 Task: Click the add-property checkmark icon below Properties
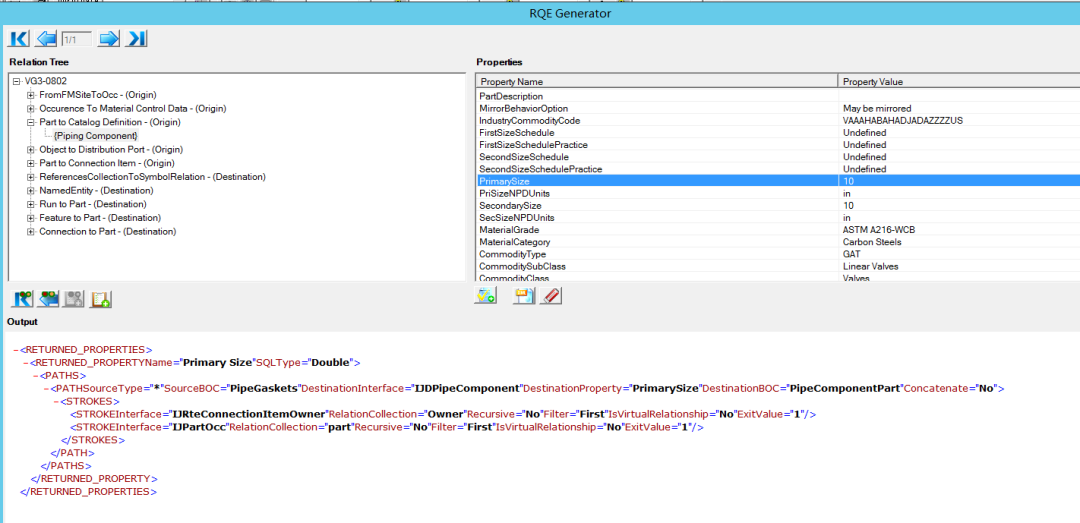click(x=485, y=296)
